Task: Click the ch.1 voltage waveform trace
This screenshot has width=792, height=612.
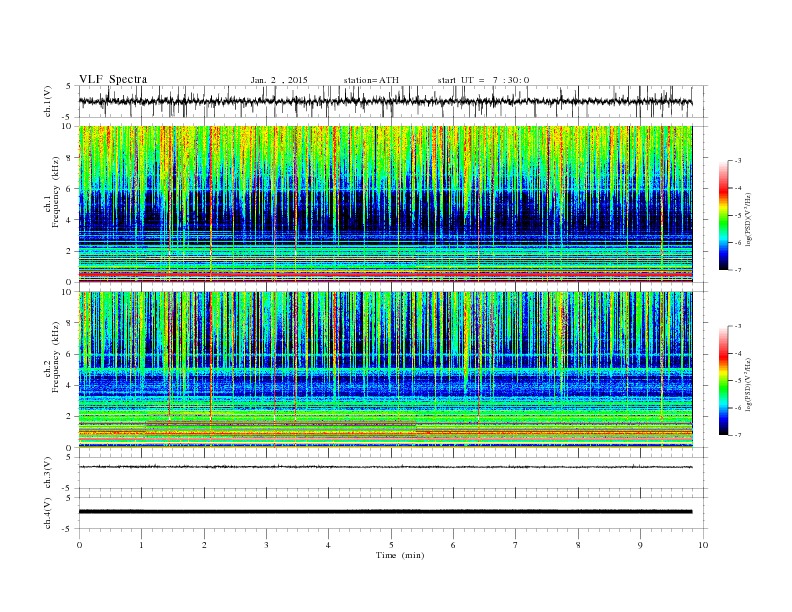Action: pos(385,101)
